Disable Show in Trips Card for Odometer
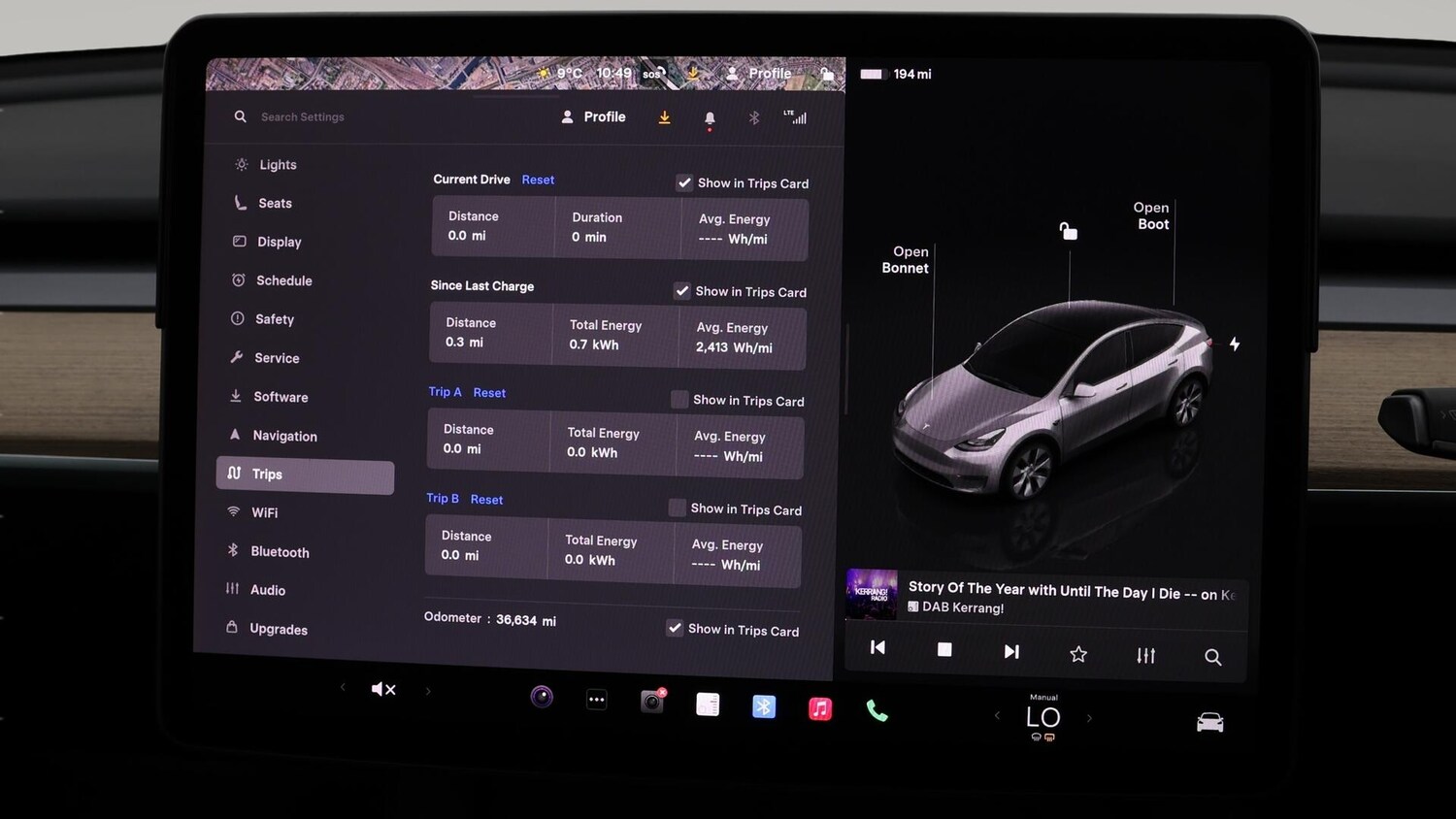Viewport: 1456px width, 819px height. click(675, 628)
